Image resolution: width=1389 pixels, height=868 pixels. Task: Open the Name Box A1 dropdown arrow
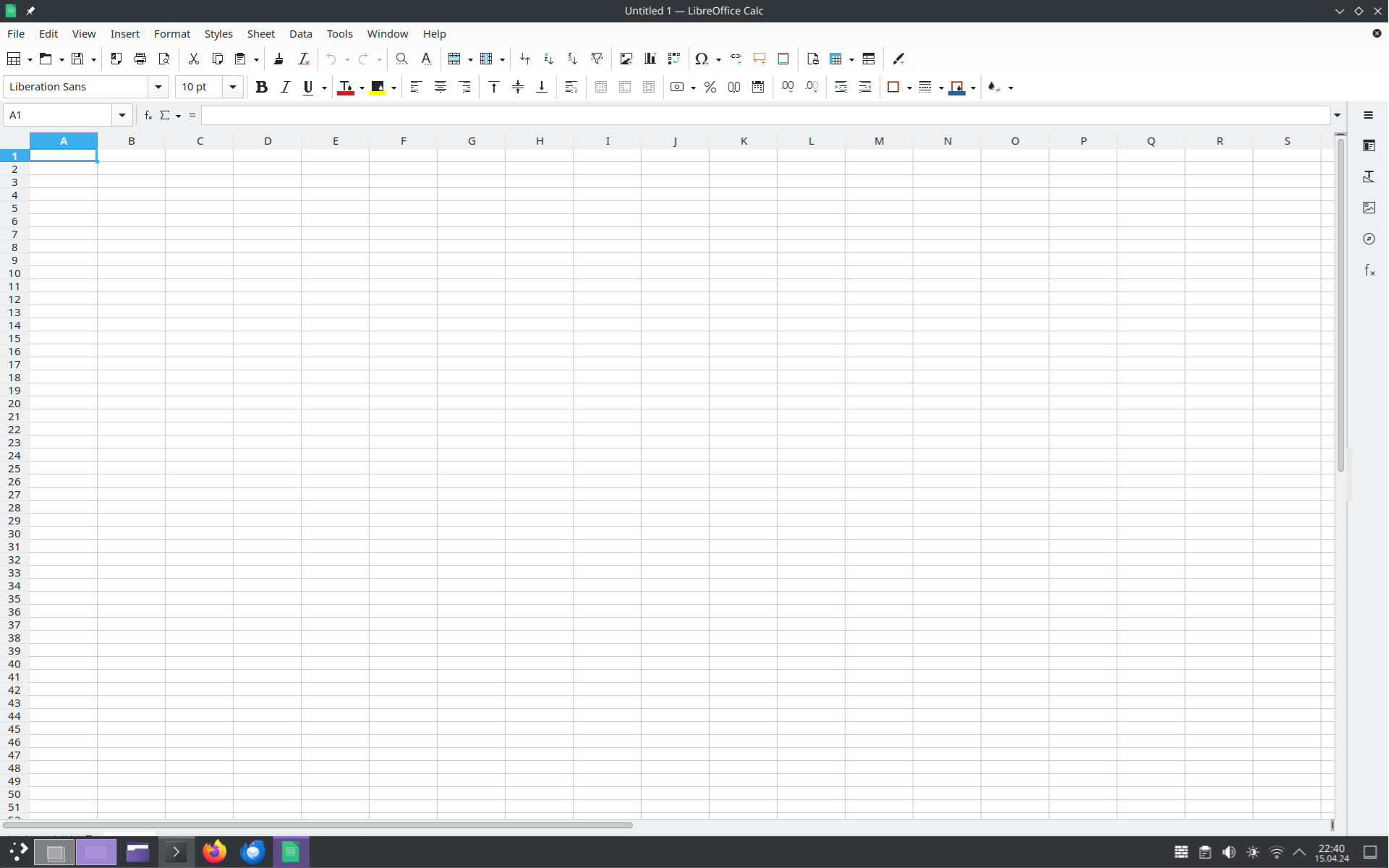pos(122,115)
